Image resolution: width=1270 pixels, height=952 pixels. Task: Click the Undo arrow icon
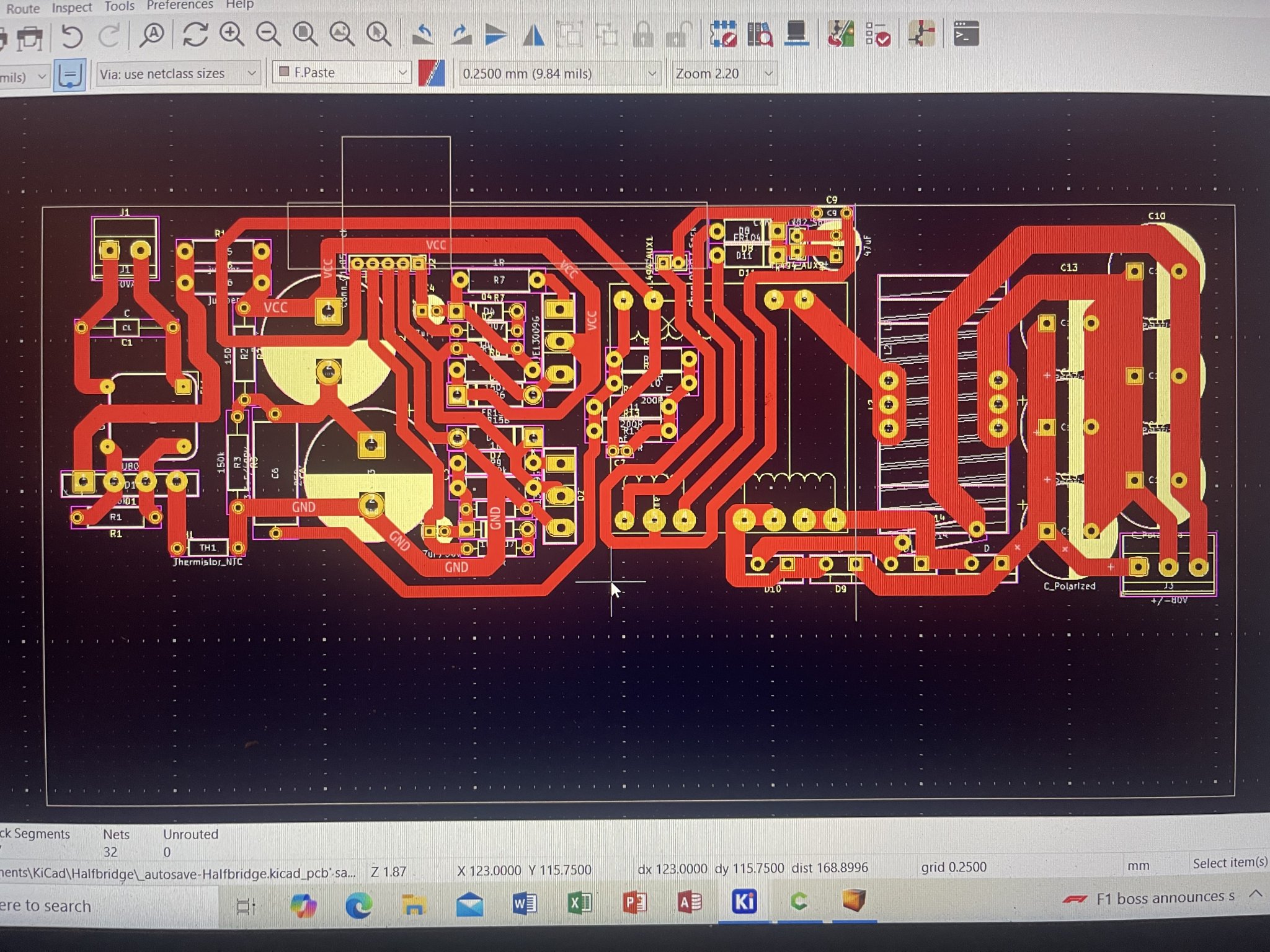tap(72, 36)
